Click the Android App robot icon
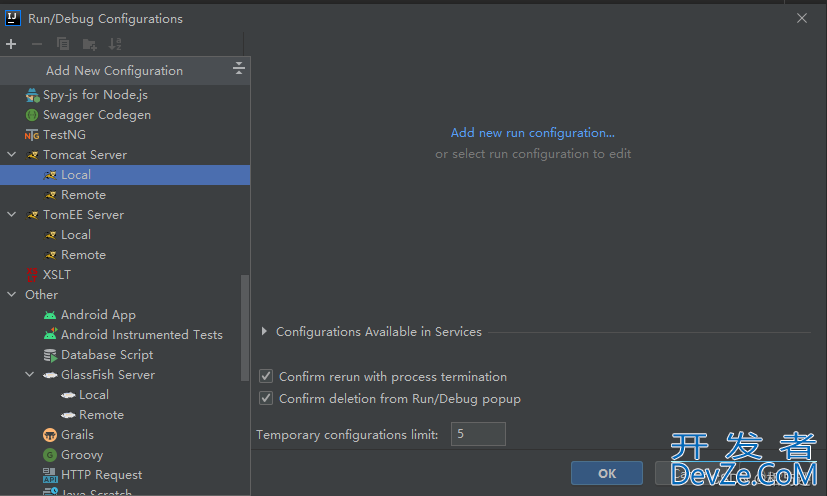This screenshot has width=827, height=496. [x=50, y=315]
